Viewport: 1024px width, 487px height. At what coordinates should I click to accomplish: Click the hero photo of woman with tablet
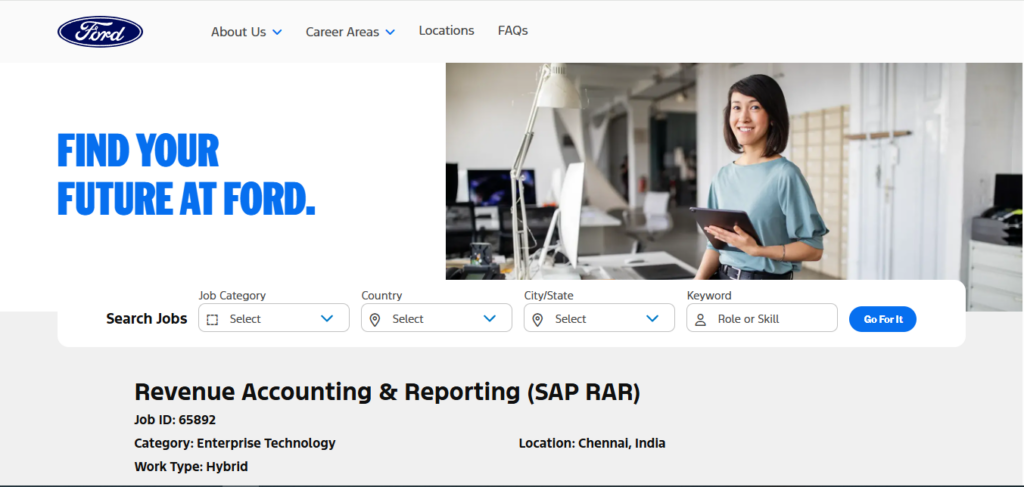(x=735, y=172)
